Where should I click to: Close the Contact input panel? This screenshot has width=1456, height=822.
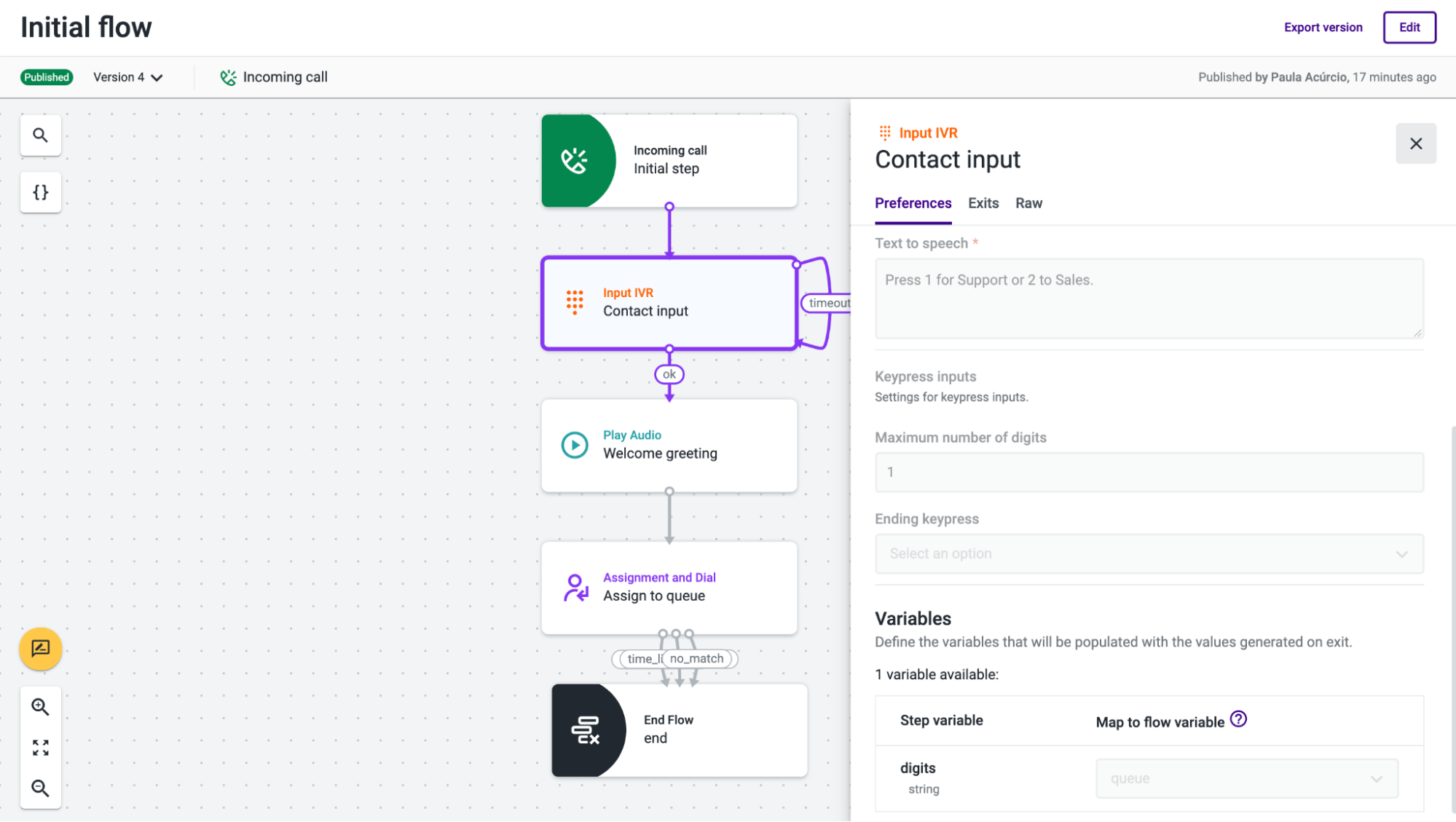[x=1415, y=143]
